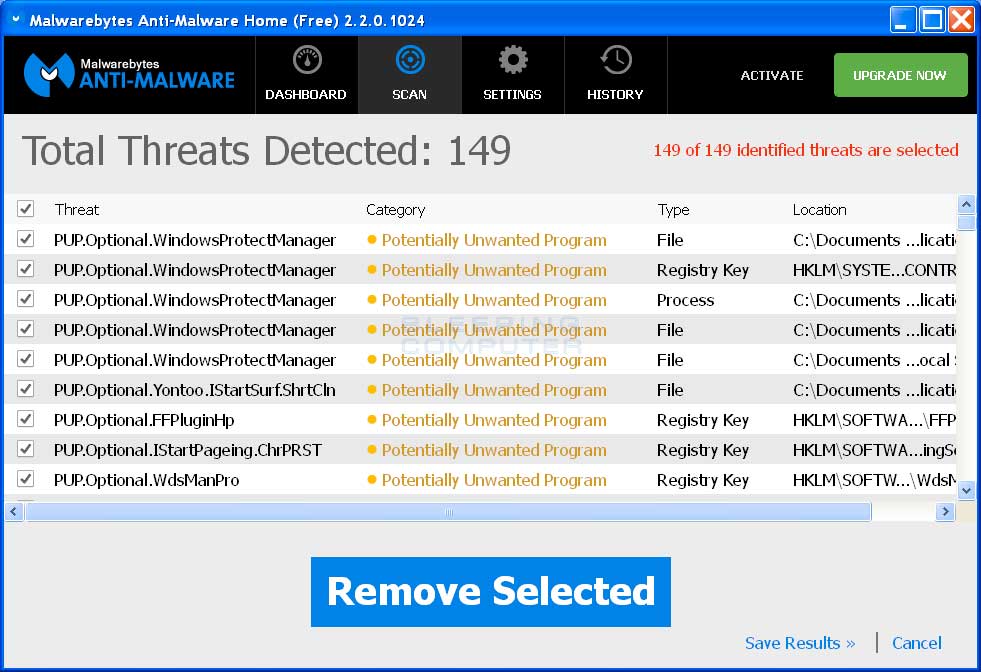Uncheck the IStartPageing.ChrPRST threat checkbox
The image size is (981, 672).
26,449
